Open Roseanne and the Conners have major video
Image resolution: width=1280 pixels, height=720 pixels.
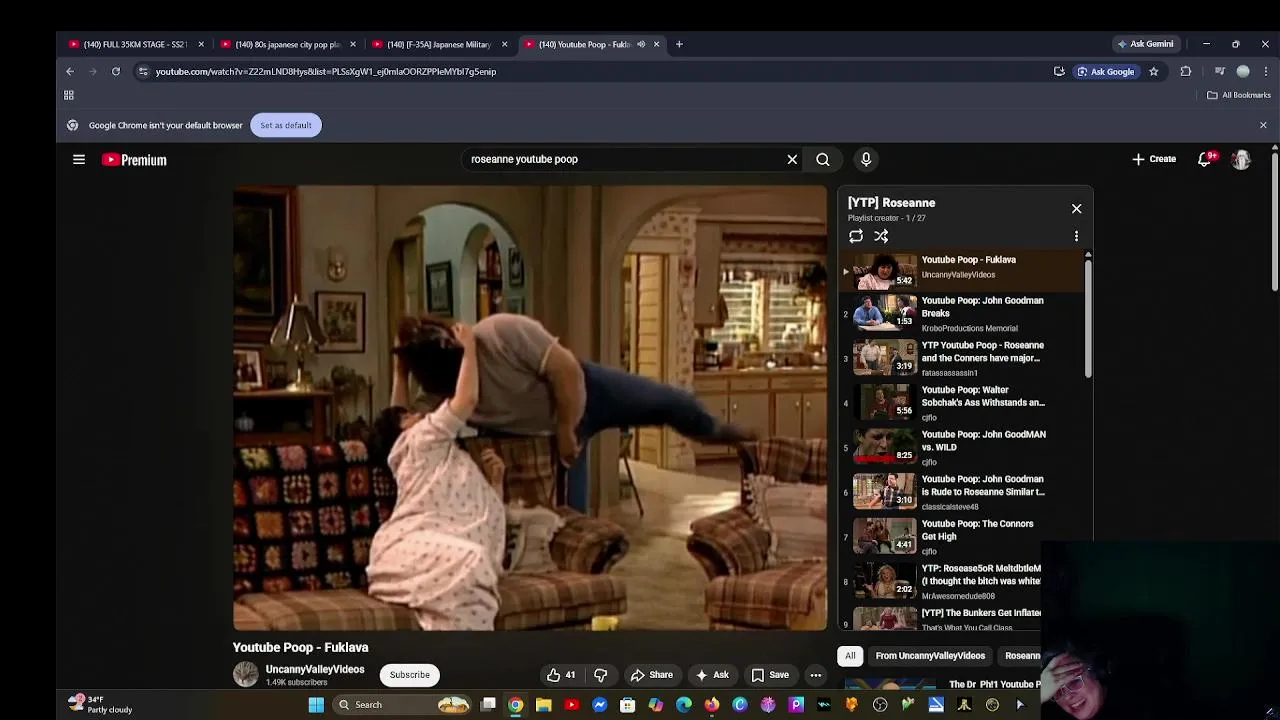tap(962, 358)
